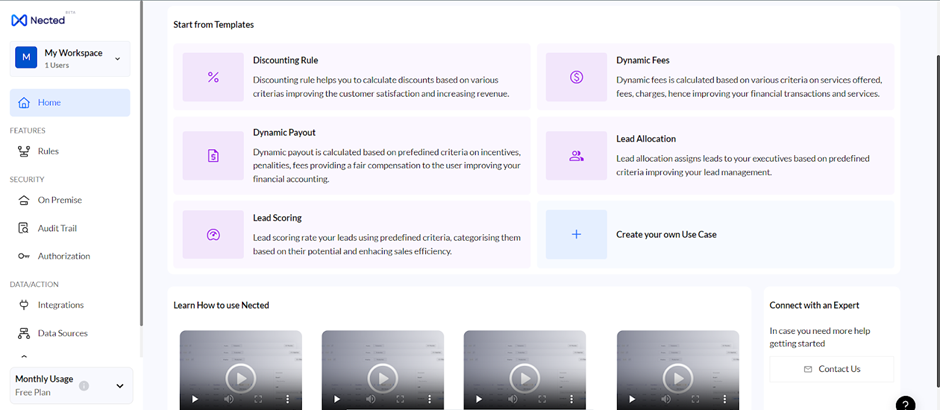
Task: Click the Monthly Usage info icon
Action: [x=84, y=385]
